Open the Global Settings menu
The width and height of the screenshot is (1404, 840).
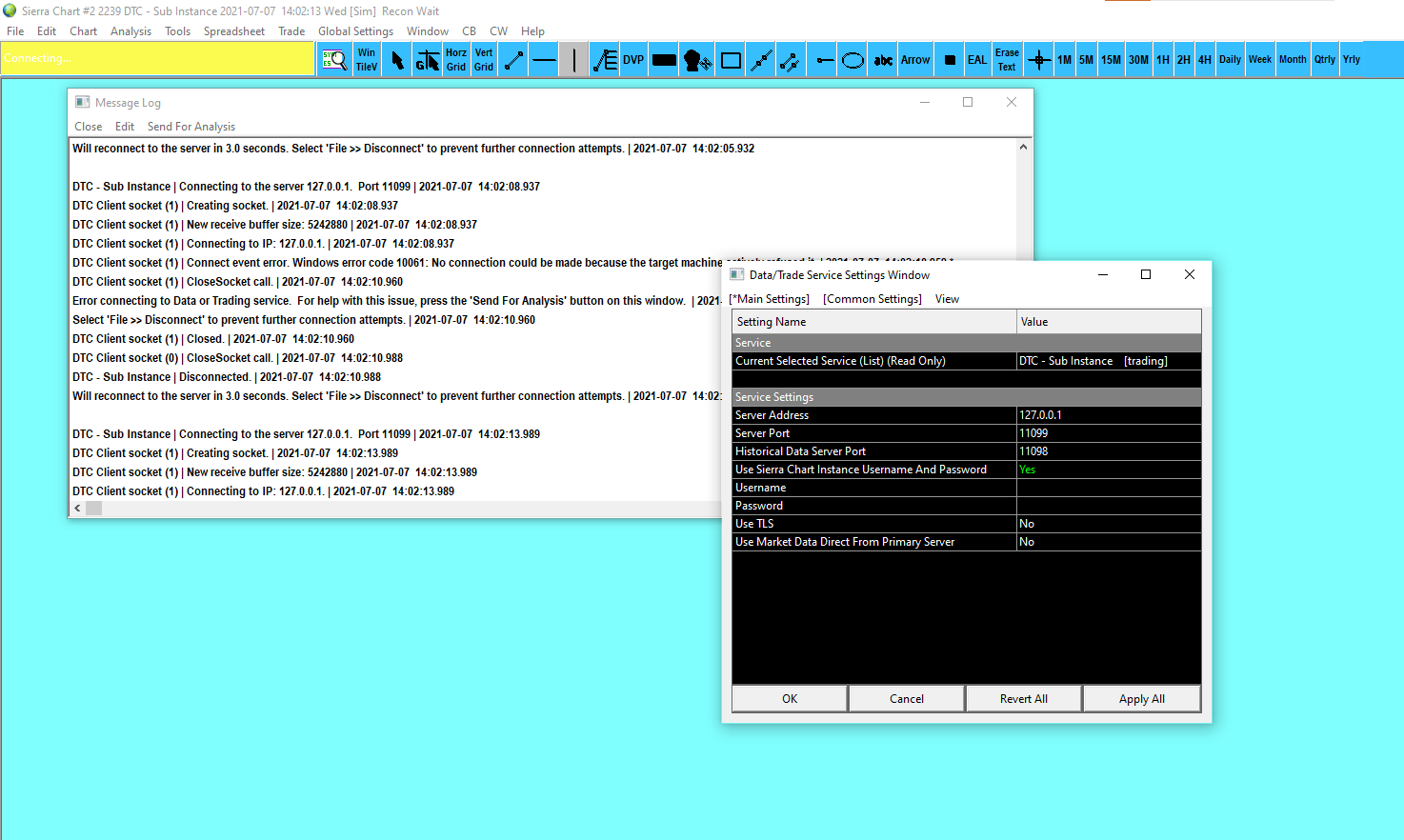355,31
